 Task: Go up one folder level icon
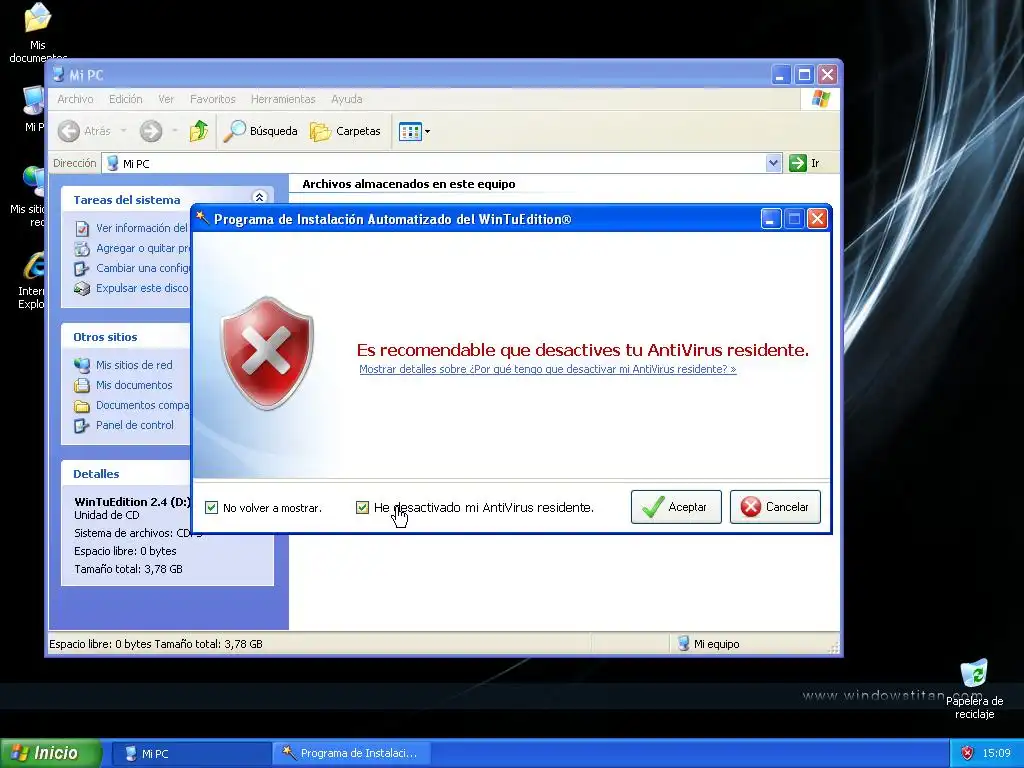(x=199, y=131)
